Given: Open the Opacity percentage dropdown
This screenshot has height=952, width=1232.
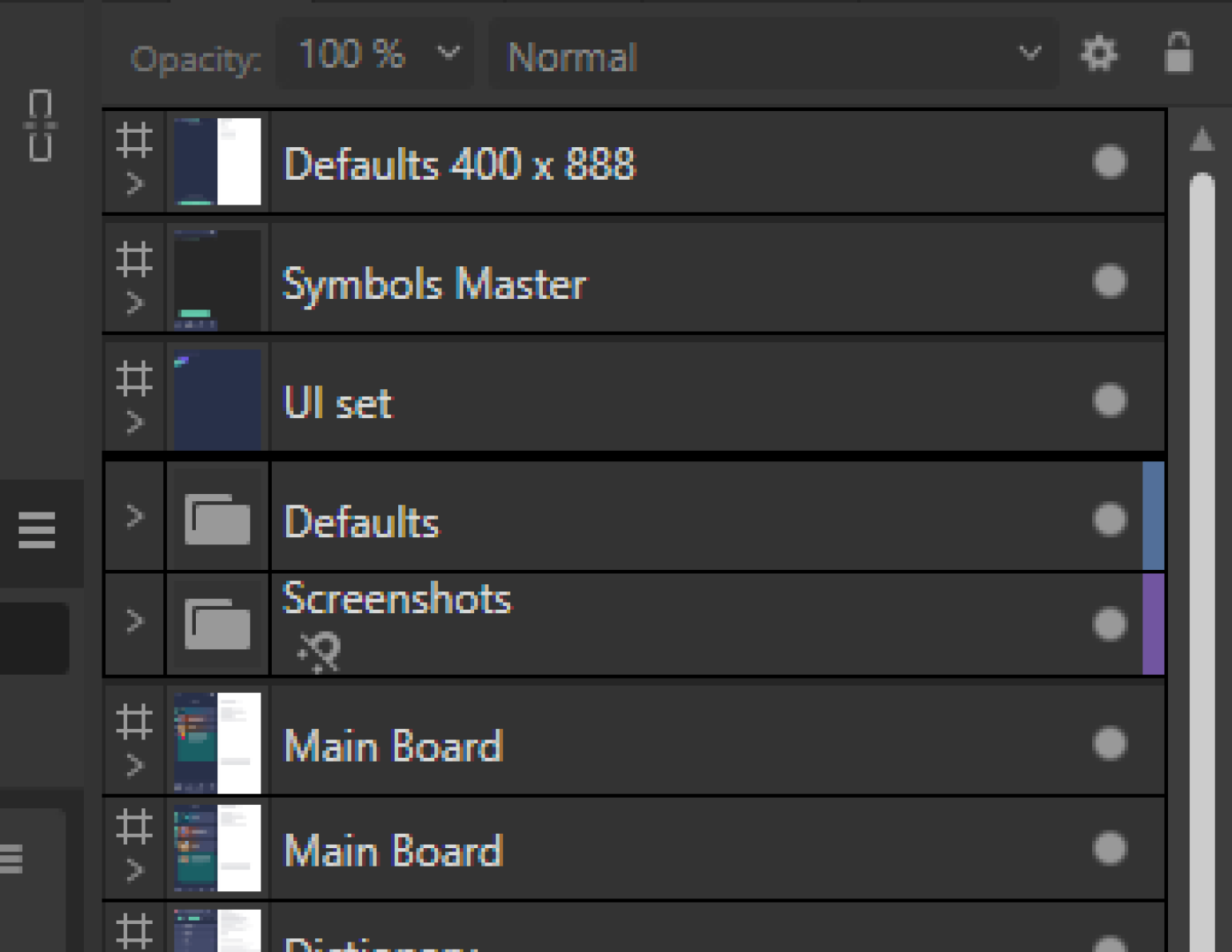Looking at the screenshot, I should tap(374, 55).
